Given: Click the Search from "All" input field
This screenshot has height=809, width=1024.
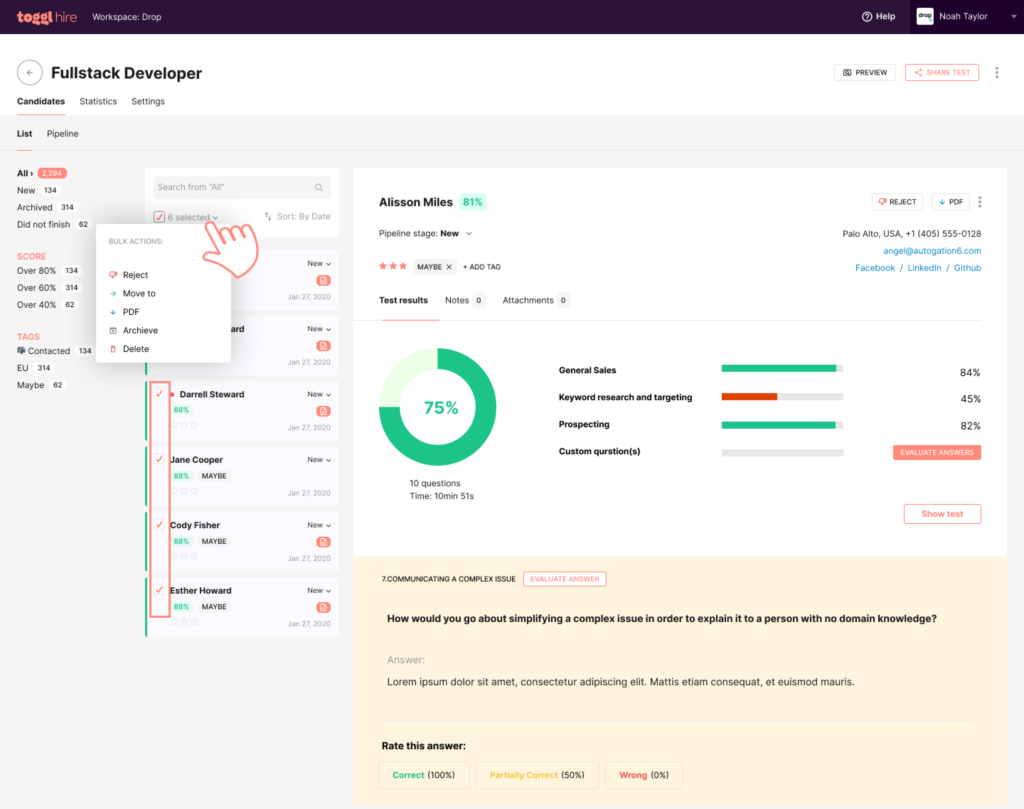Looking at the screenshot, I should [233, 187].
